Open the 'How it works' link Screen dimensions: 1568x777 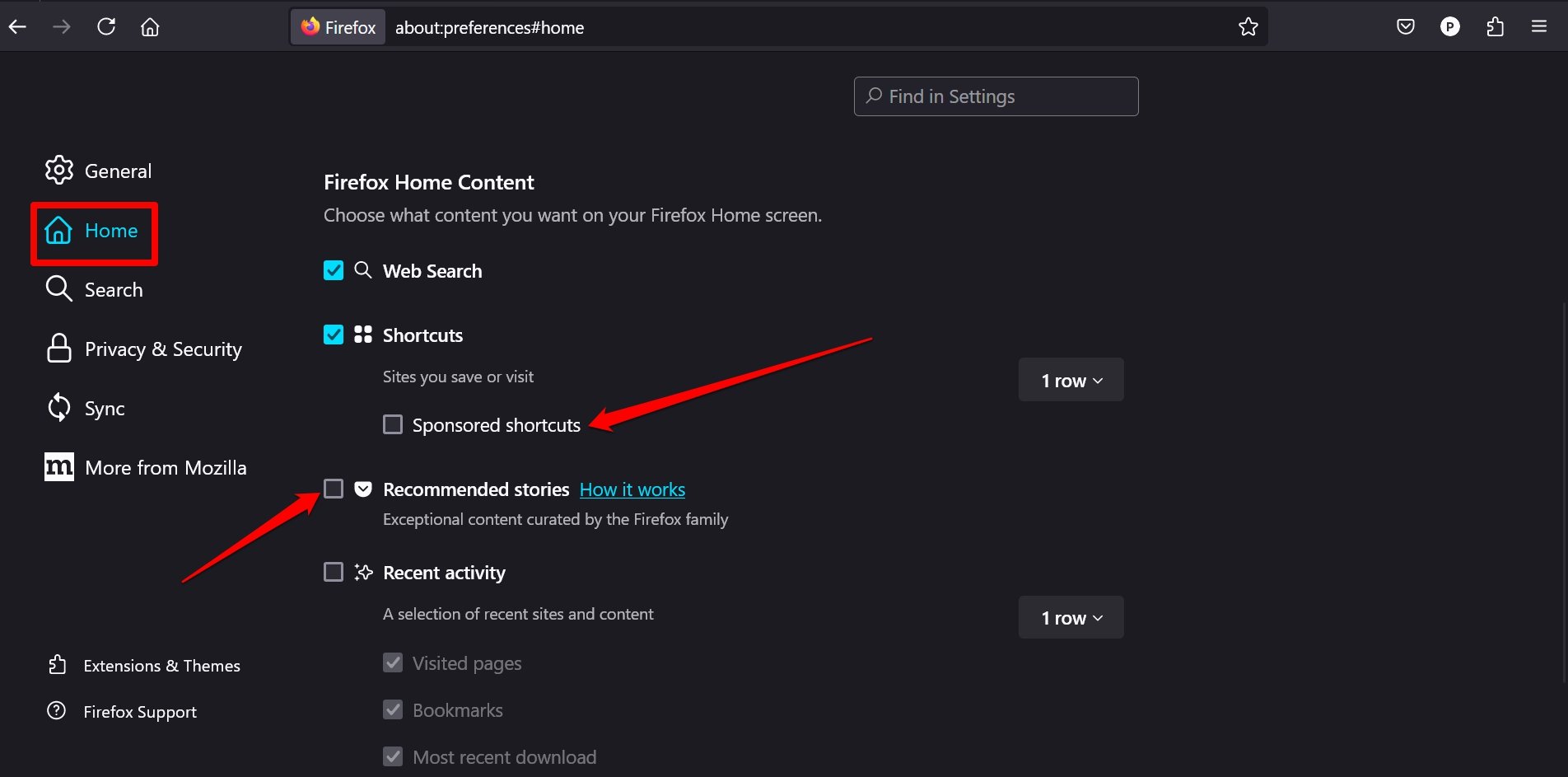coord(632,489)
